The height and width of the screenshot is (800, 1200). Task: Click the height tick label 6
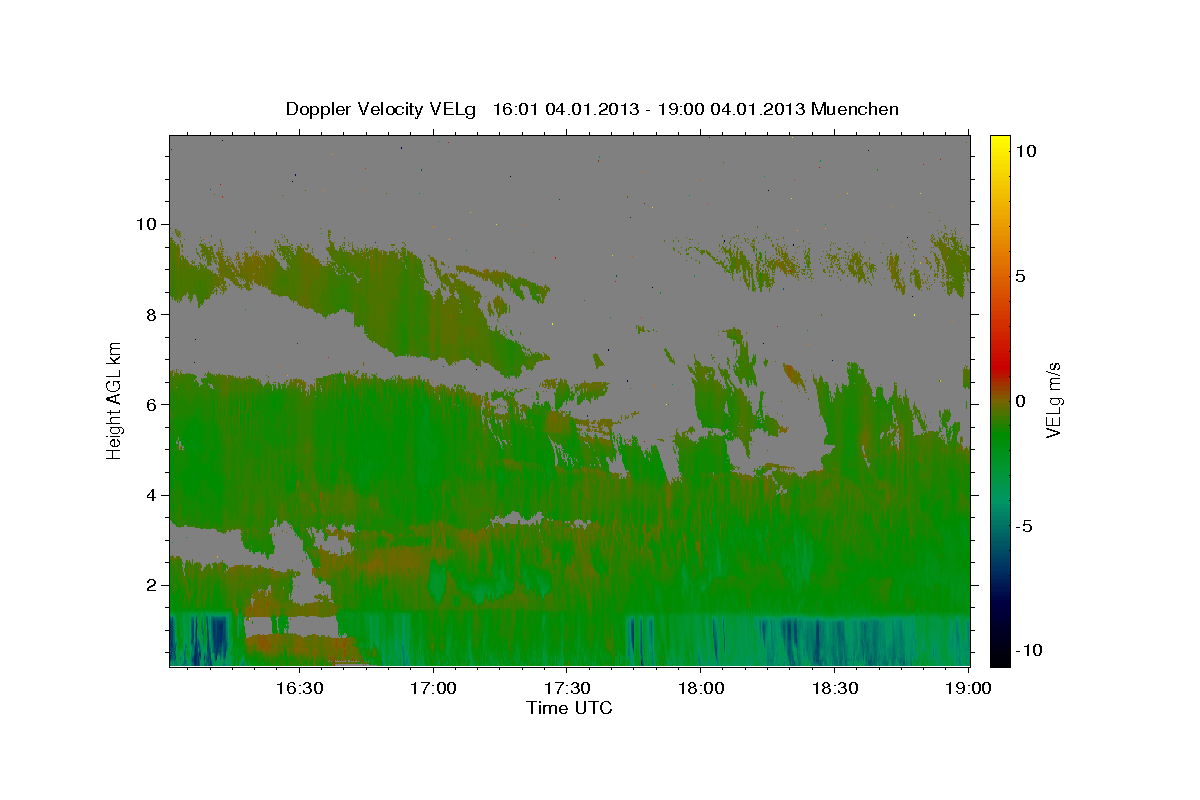(x=153, y=404)
